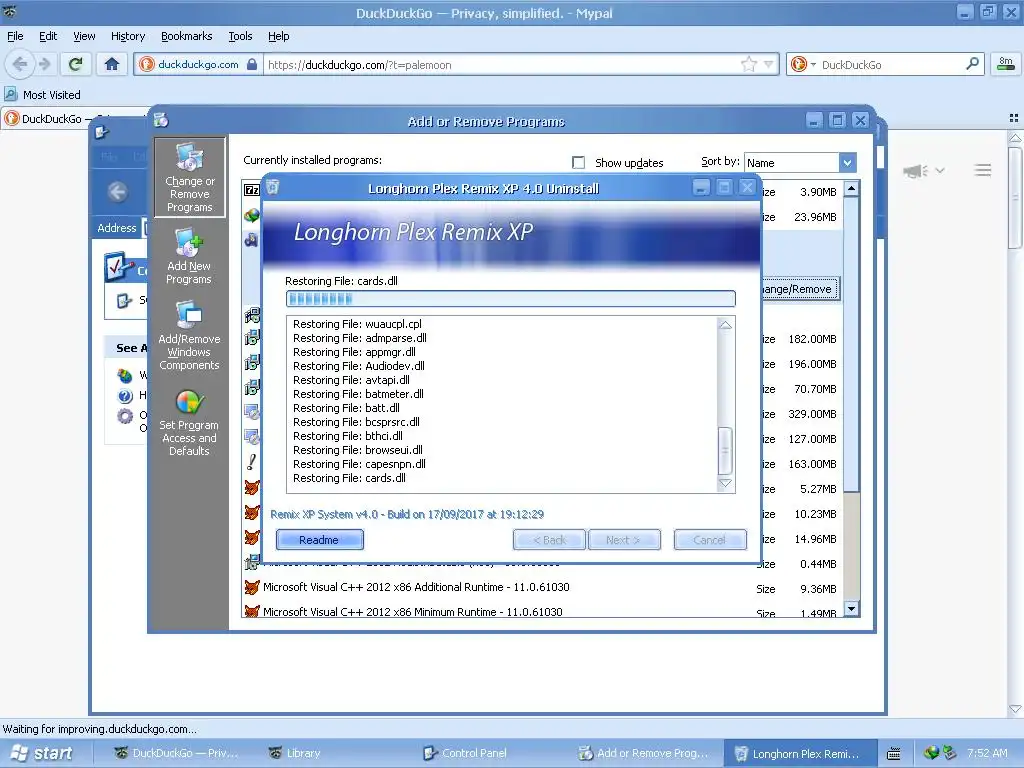Open the Edit menu
Image resolution: width=1024 pixels, height=768 pixels.
tap(48, 36)
